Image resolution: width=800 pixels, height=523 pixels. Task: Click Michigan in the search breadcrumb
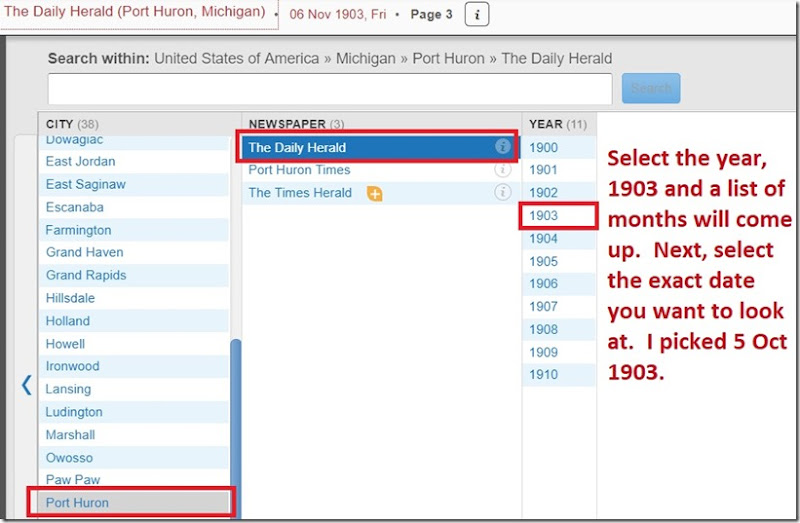pyautogui.click(x=365, y=59)
